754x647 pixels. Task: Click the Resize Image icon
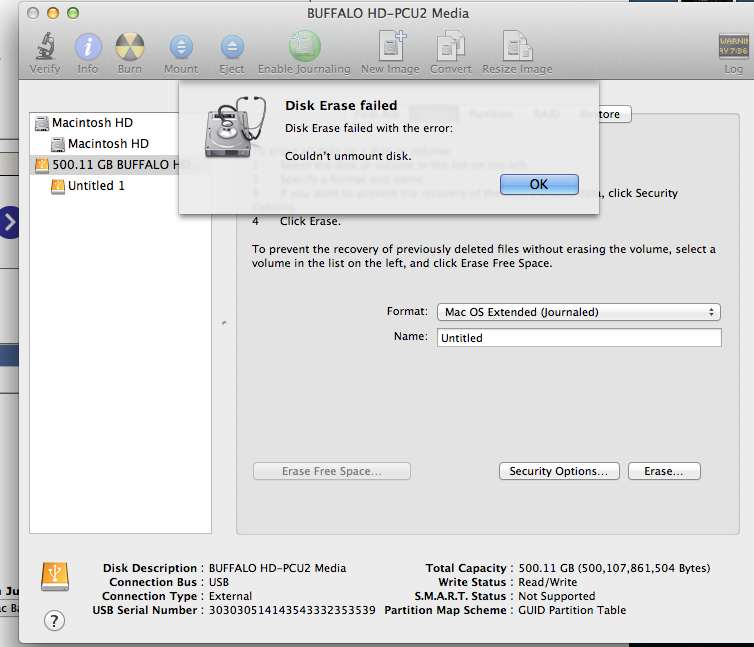coord(517,46)
